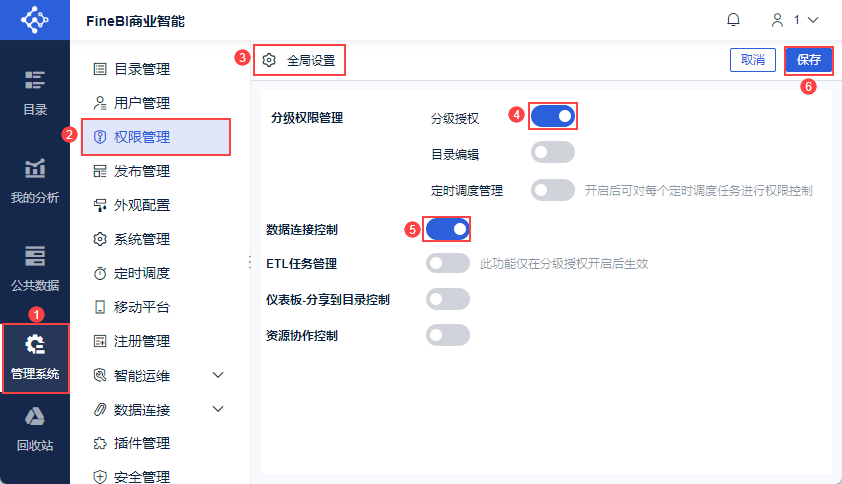Click the panel collapse handle

tap(248, 261)
